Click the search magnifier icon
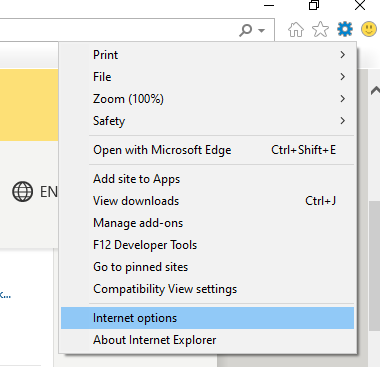Screen dimensions: 380x367 click(246, 30)
